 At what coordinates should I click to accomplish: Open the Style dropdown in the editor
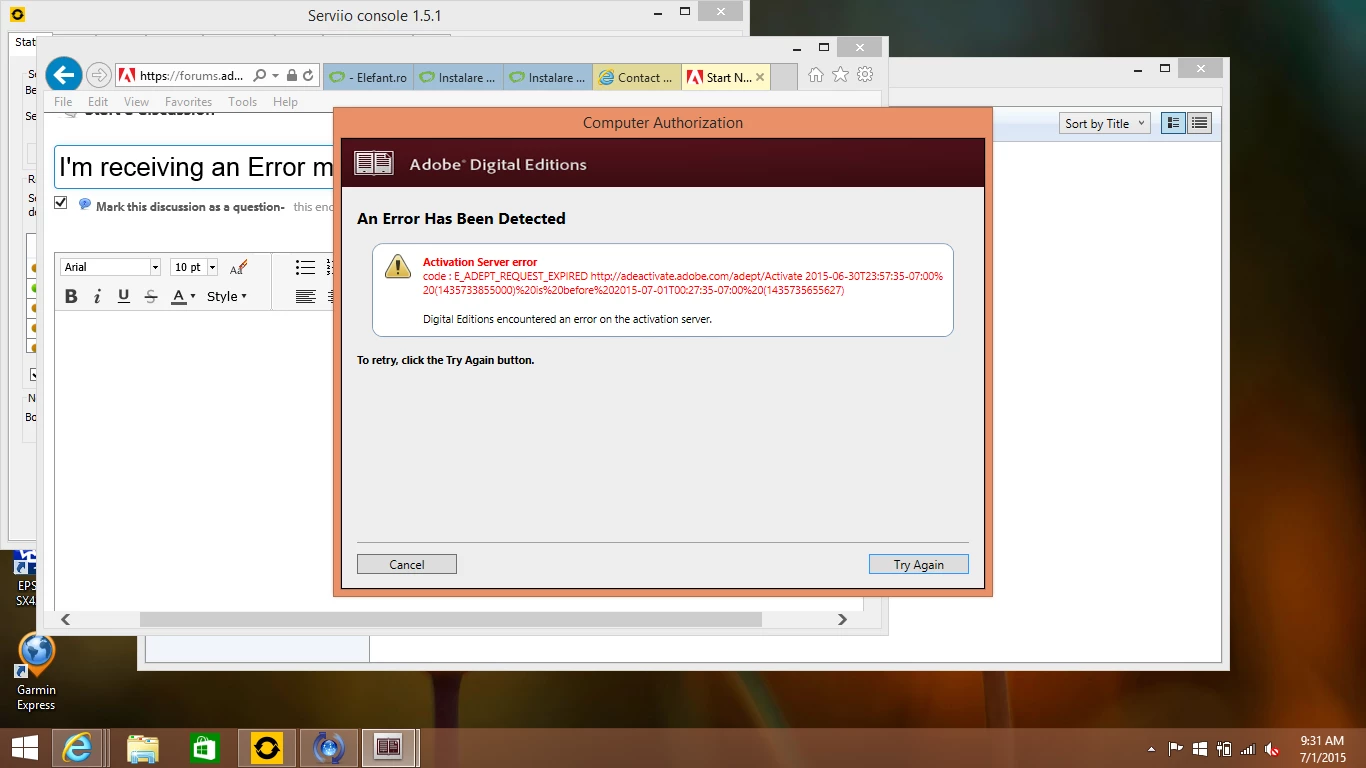point(226,296)
